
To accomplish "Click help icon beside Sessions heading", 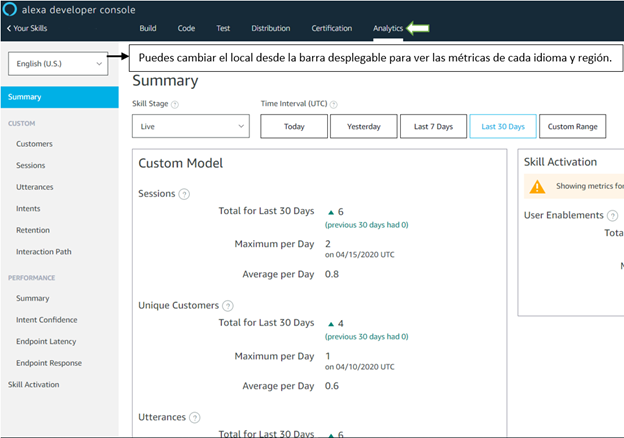I will (184, 194).
